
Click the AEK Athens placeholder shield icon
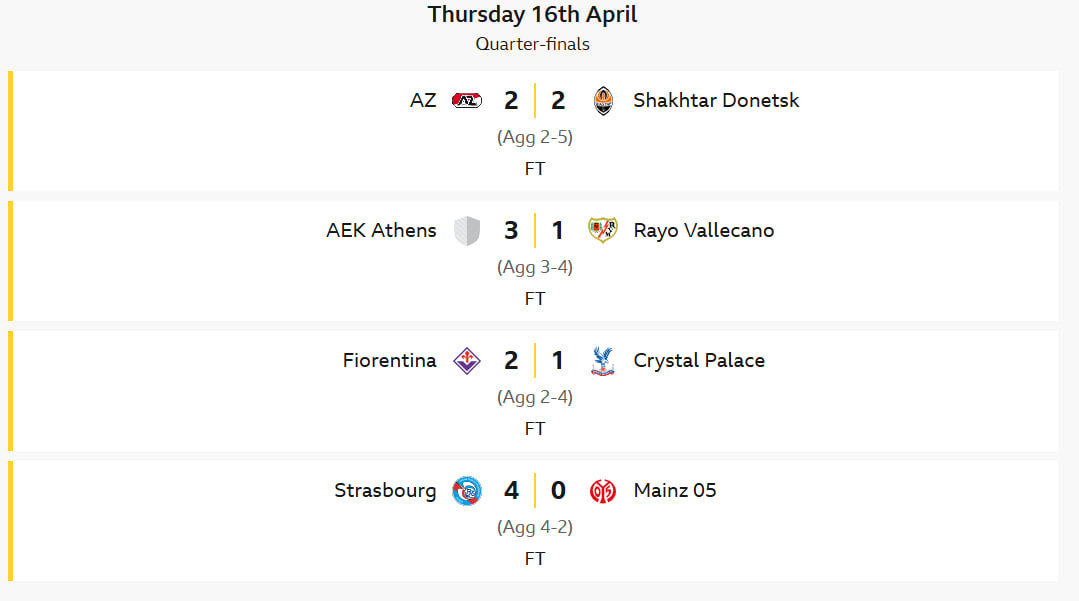[467, 231]
